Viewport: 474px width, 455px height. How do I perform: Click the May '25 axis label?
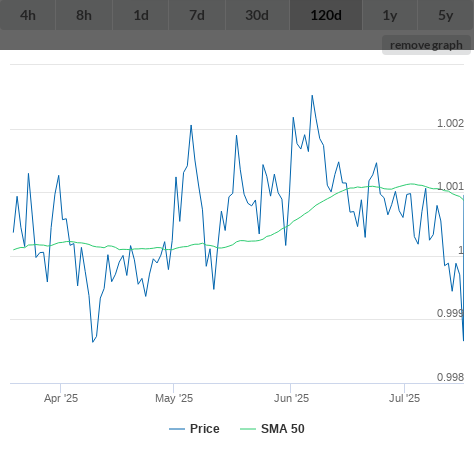[x=174, y=398]
